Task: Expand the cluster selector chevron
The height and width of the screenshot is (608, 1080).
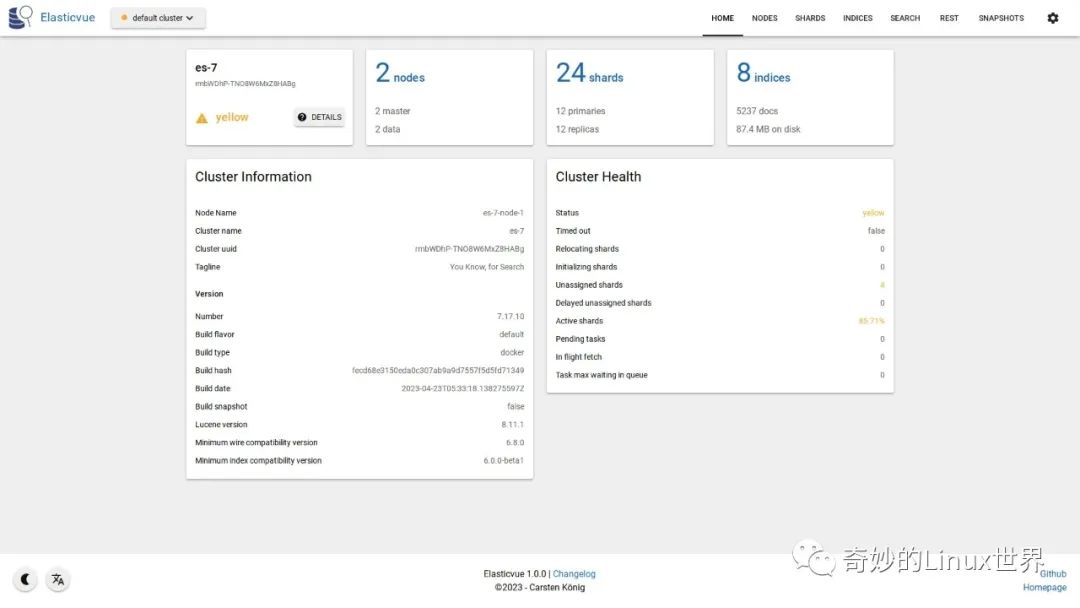Action: 190,17
